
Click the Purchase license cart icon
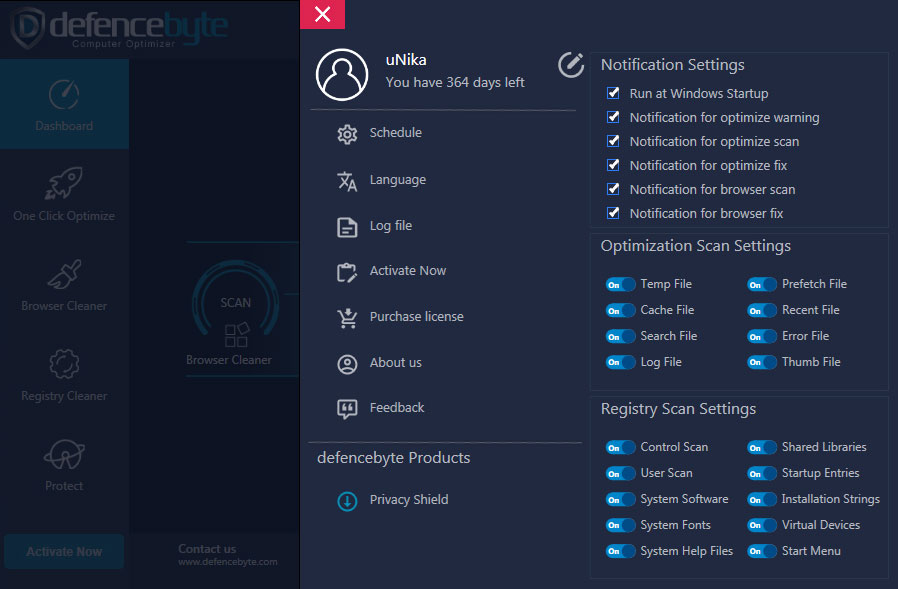tap(347, 318)
